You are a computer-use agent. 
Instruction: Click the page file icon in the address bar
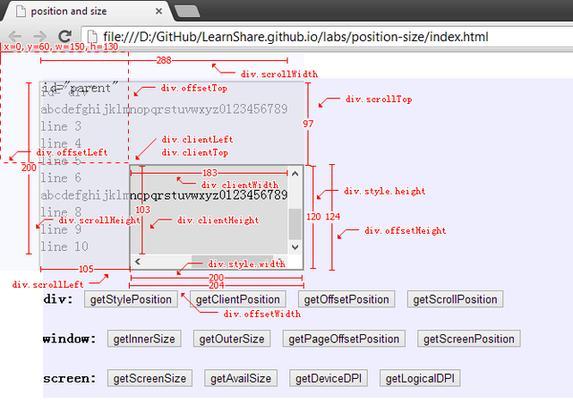pos(92,37)
